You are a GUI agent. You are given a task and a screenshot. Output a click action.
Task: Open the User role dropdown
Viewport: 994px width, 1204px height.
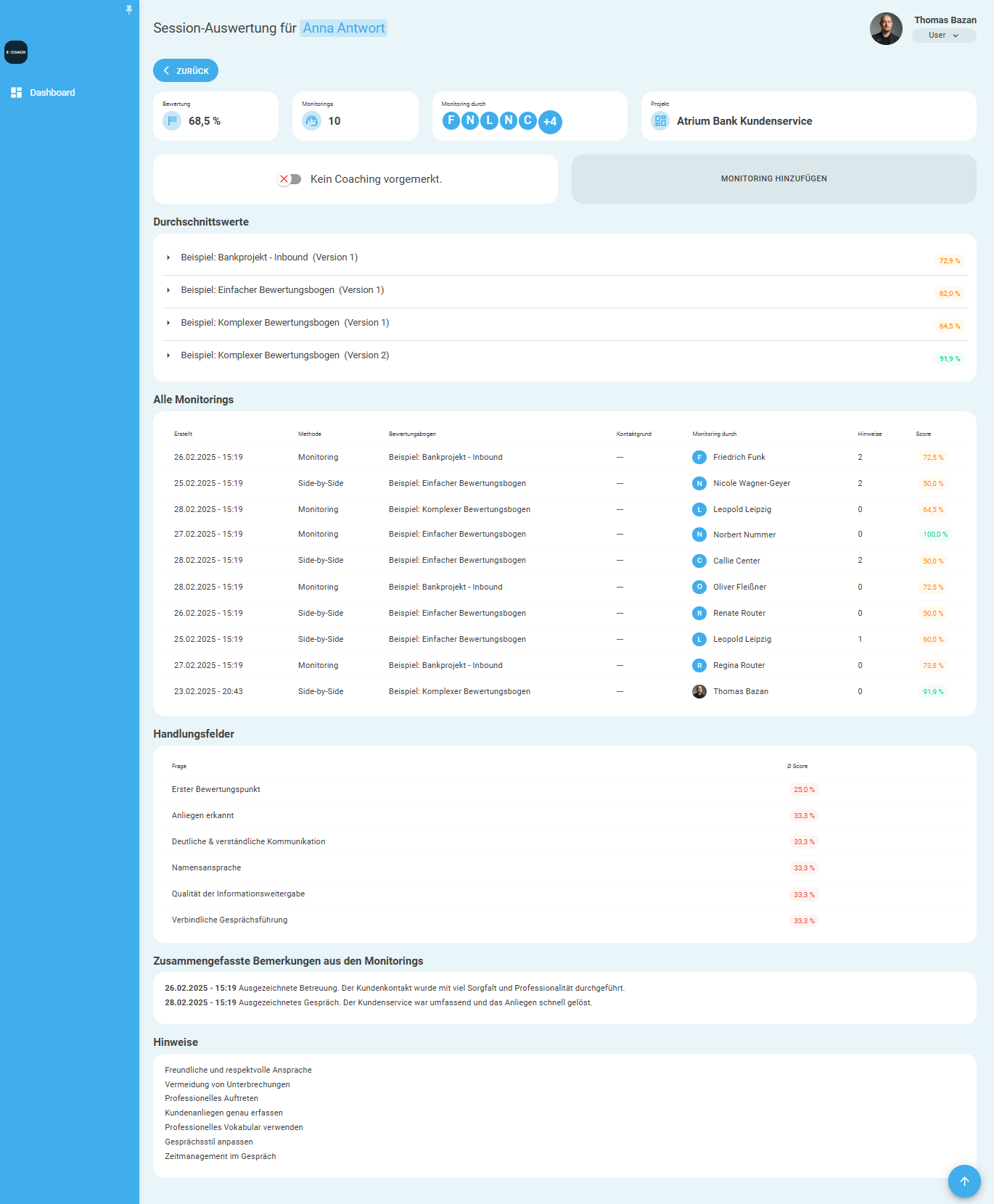pos(944,36)
